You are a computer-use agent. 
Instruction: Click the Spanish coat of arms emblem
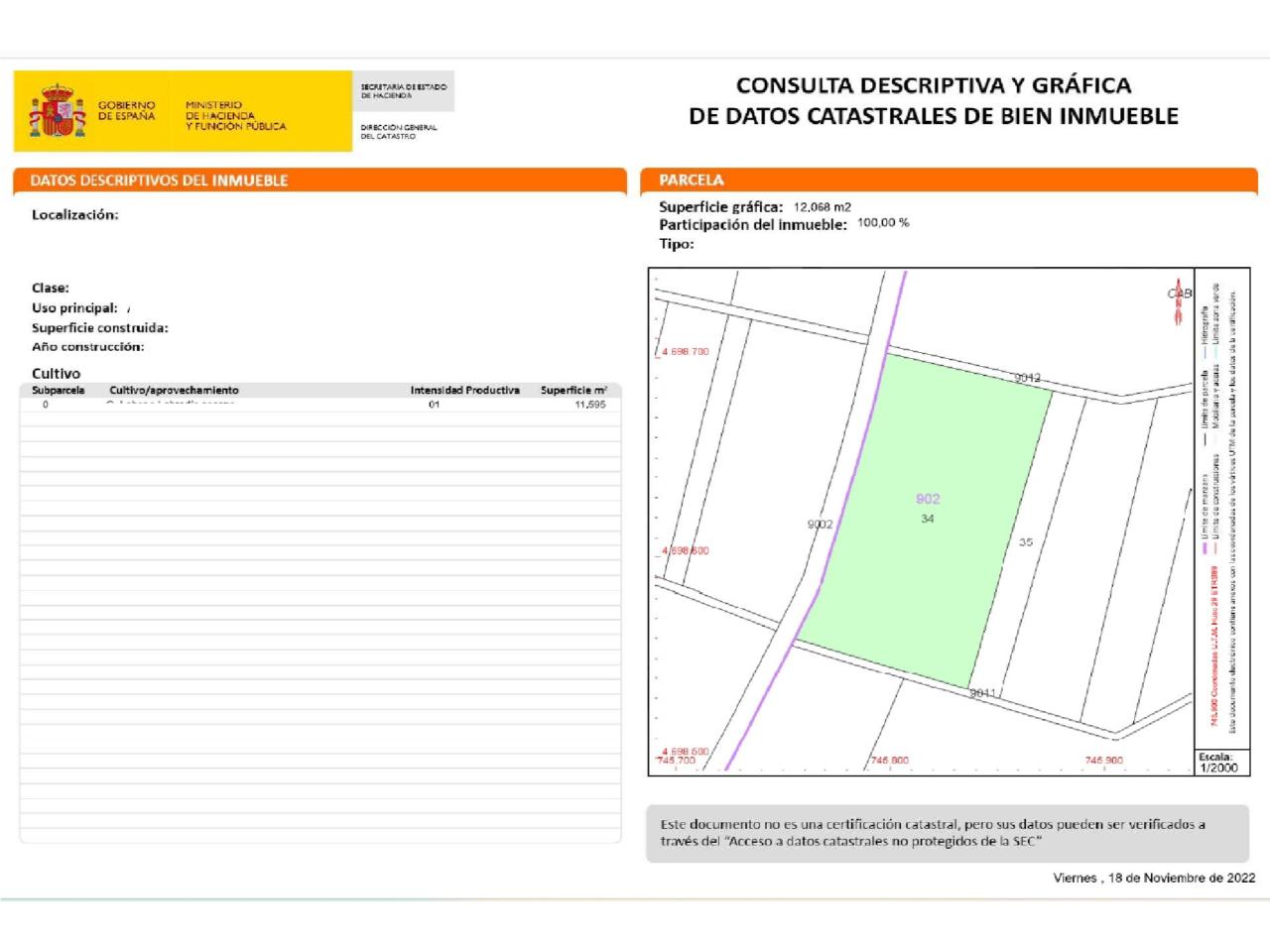[57, 111]
